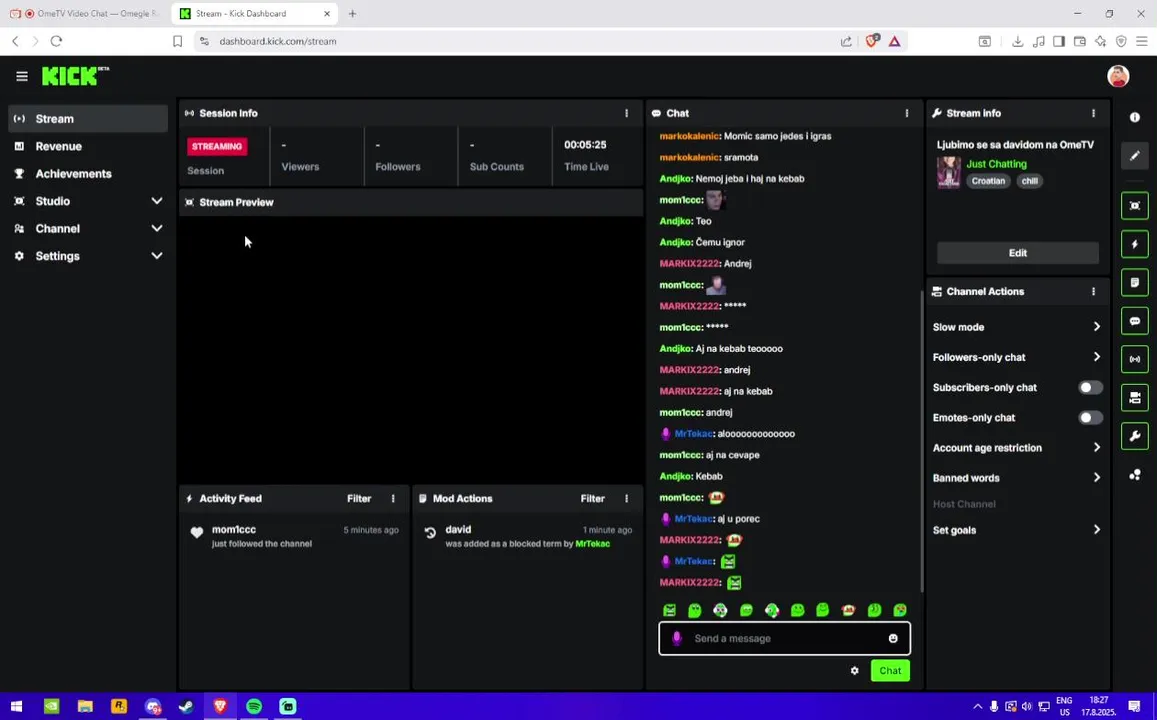Click the chat panel scrollbar
This screenshot has height=720, width=1157.
pos(921,440)
